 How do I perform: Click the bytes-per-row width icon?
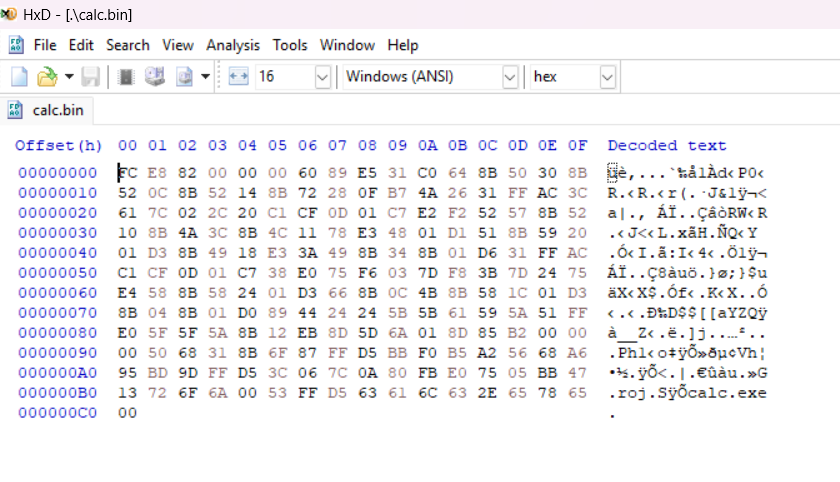[238, 77]
